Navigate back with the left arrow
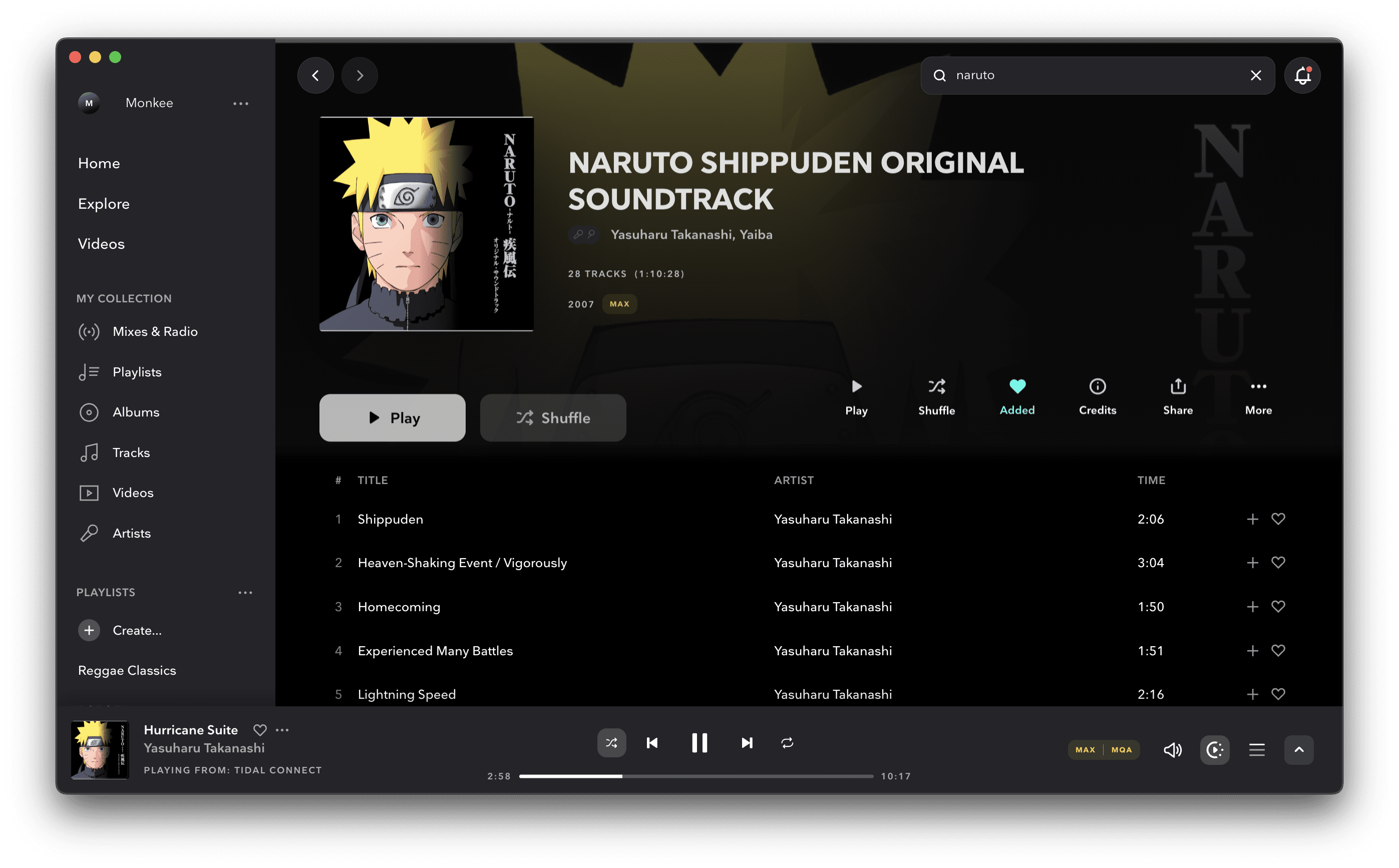Image resolution: width=1399 pixels, height=868 pixels. (x=315, y=75)
